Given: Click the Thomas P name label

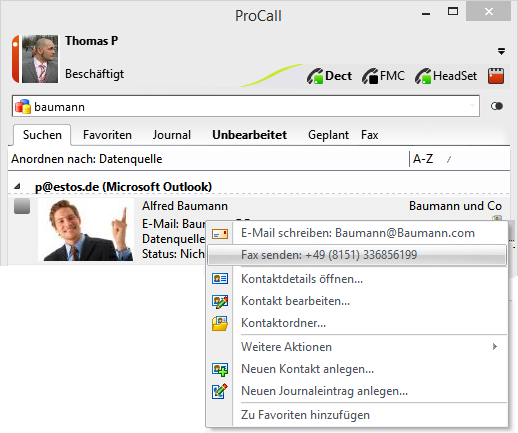Looking at the screenshot, I should pos(91,41).
